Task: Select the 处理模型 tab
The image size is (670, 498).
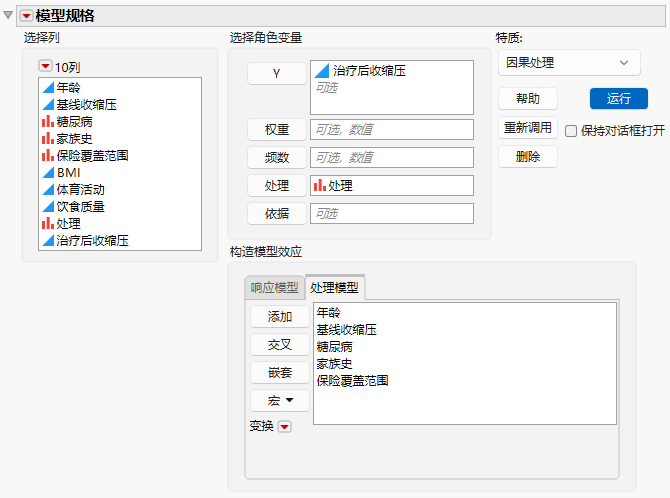Action: [x=335, y=288]
